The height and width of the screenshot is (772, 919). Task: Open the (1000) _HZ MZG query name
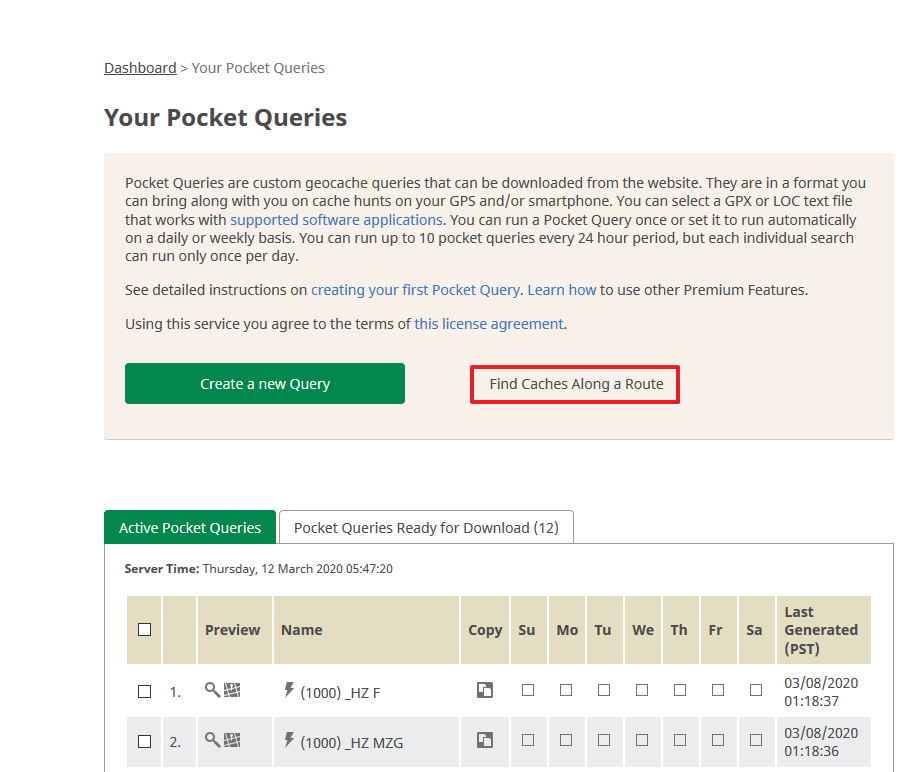tap(352, 743)
